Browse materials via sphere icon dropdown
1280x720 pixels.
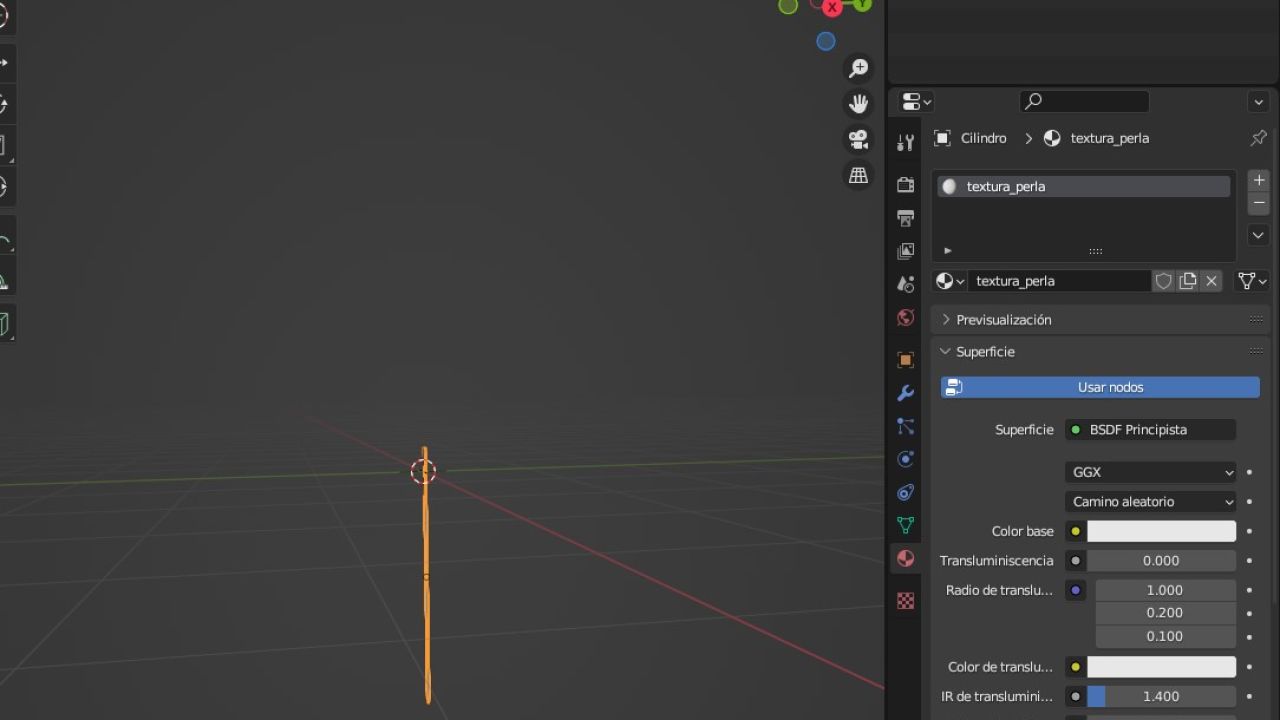click(x=949, y=281)
